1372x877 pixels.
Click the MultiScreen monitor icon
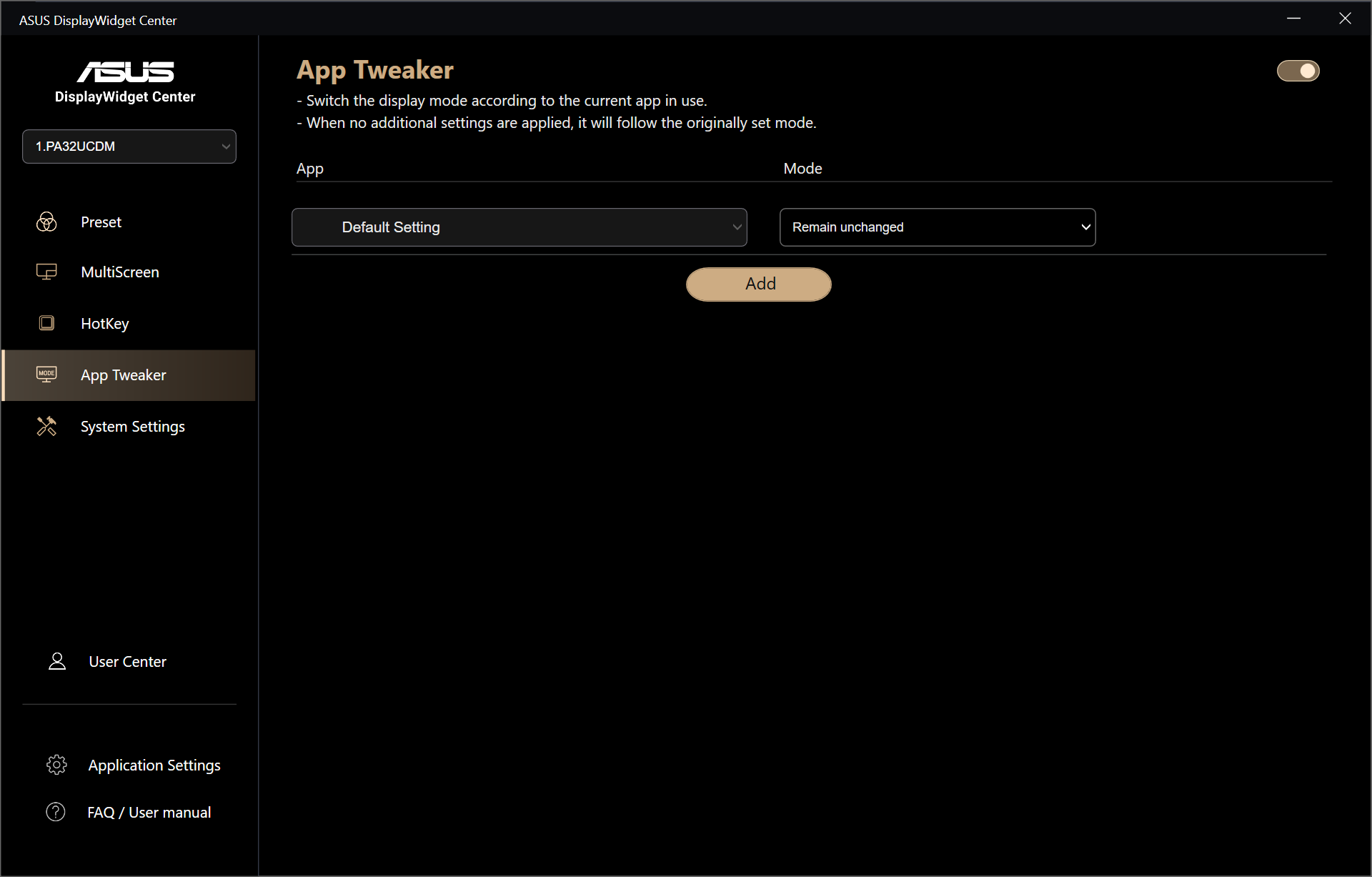[x=46, y=272]
